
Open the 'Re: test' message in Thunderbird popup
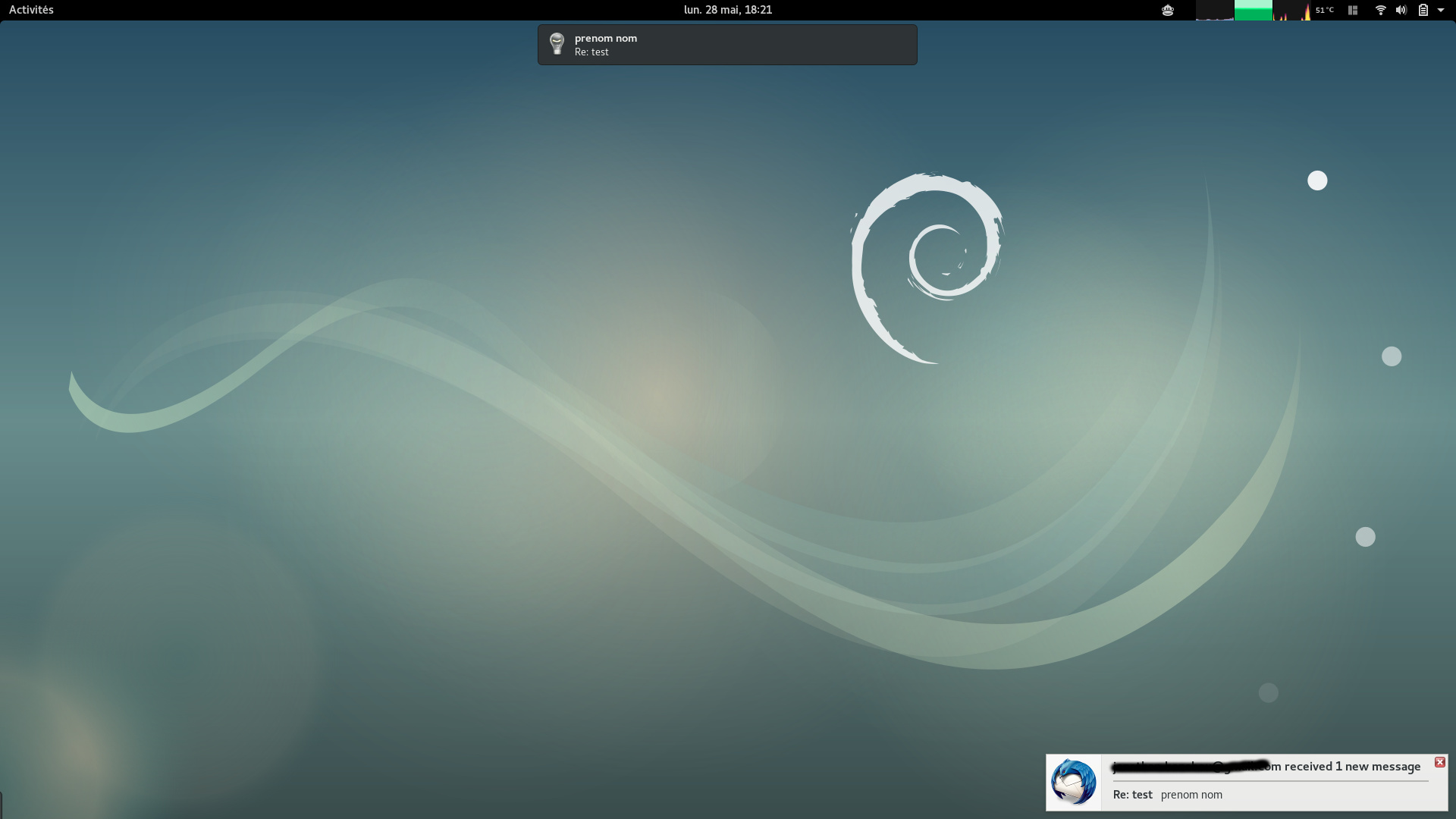click(x=1132, y=795)
